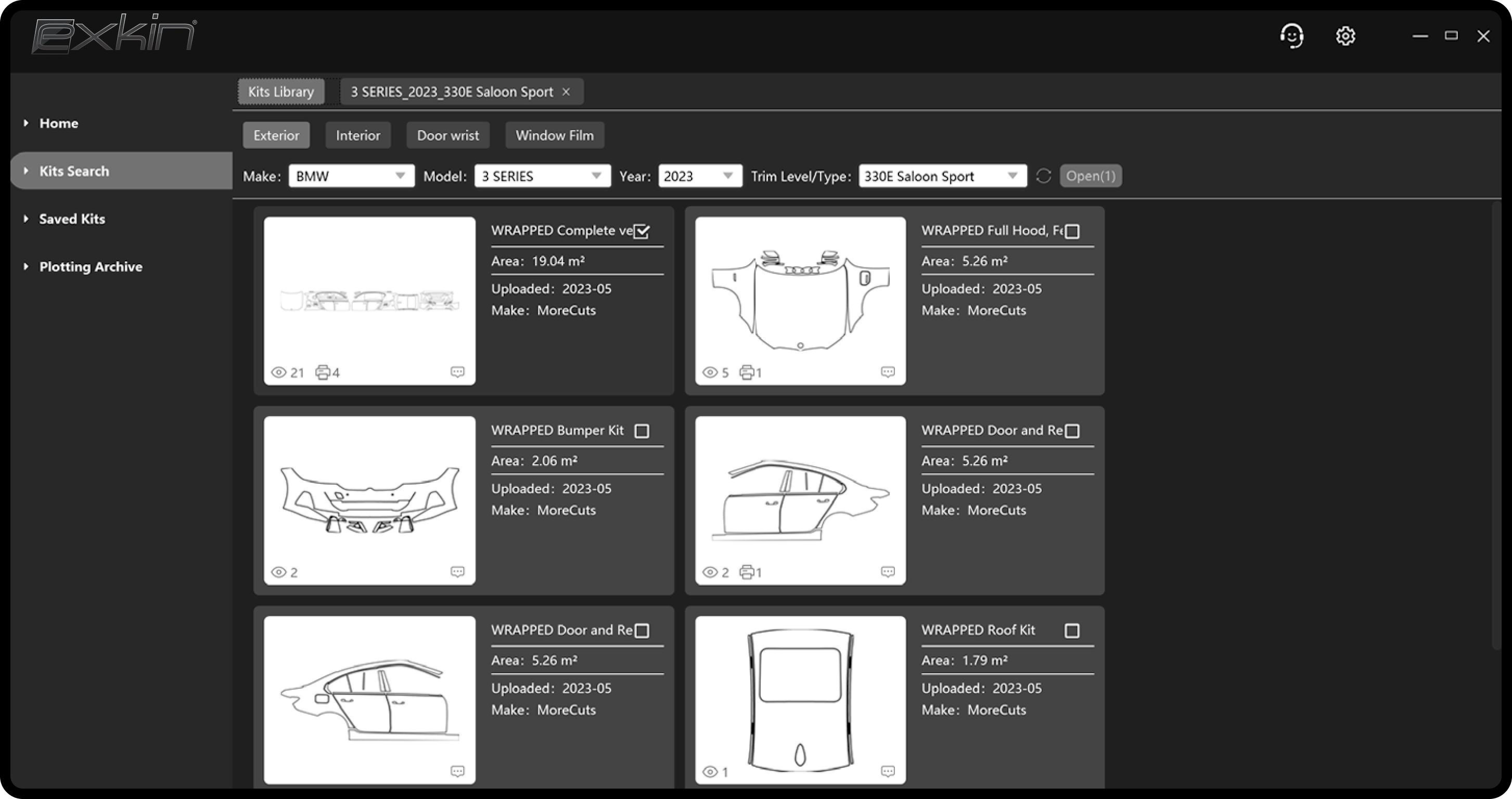This screenshot has height=799, width=1512.
Task: Select the WRAPPED Roof Kit checkbox
Action: click(1072, 630)
